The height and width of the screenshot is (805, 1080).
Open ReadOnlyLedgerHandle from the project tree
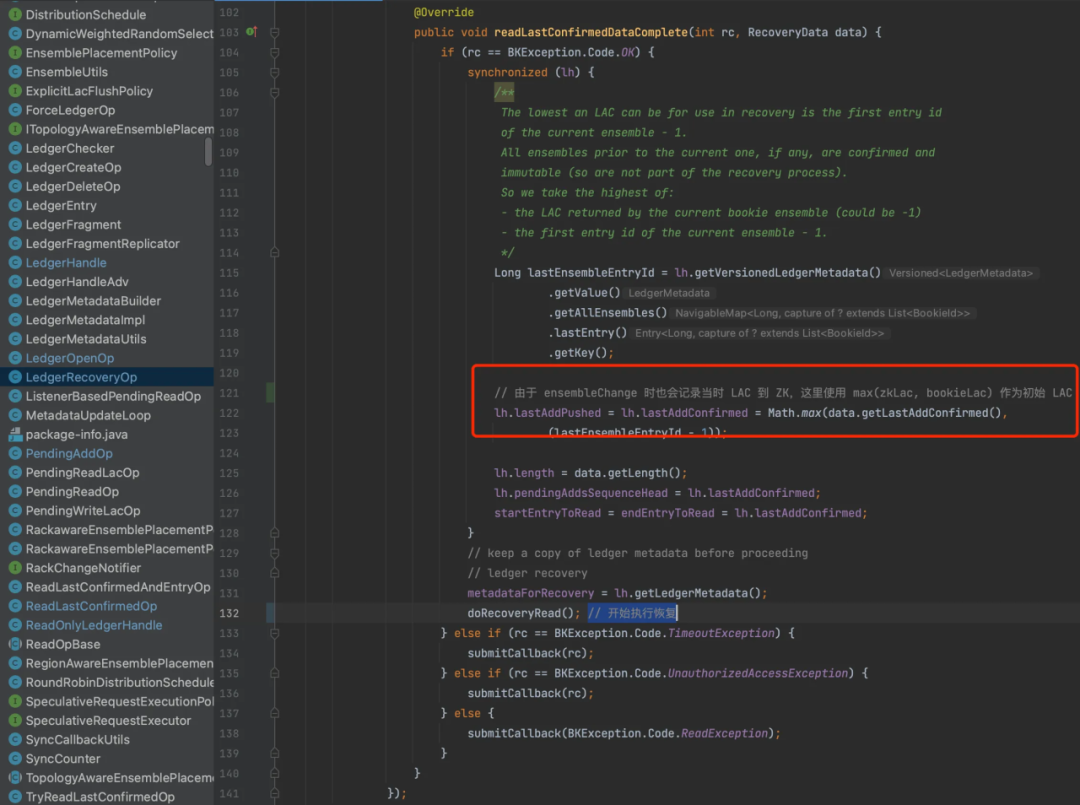pos(94,625)
